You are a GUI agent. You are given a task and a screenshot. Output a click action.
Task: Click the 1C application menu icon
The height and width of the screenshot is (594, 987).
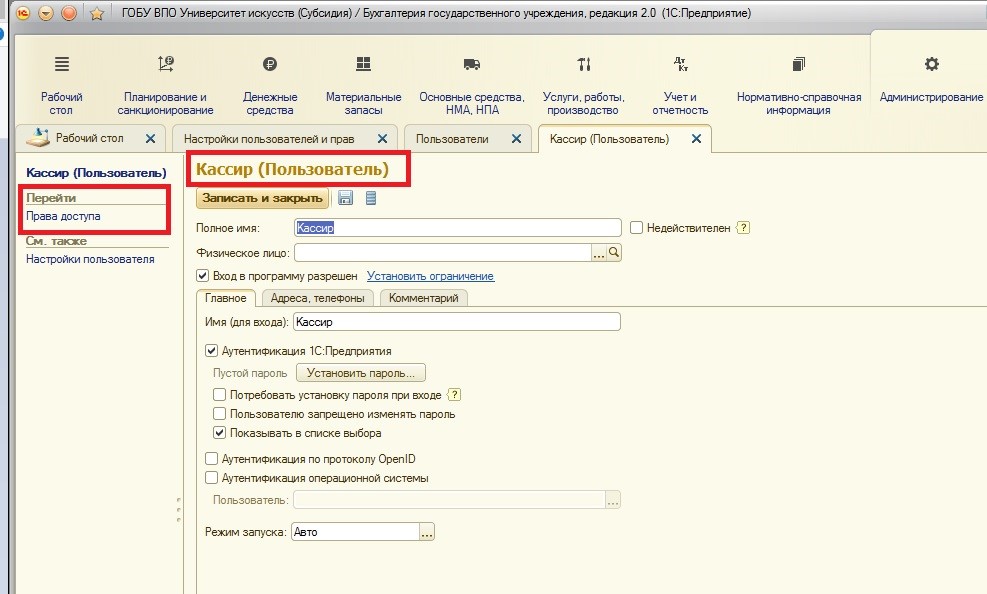point(23,13)
